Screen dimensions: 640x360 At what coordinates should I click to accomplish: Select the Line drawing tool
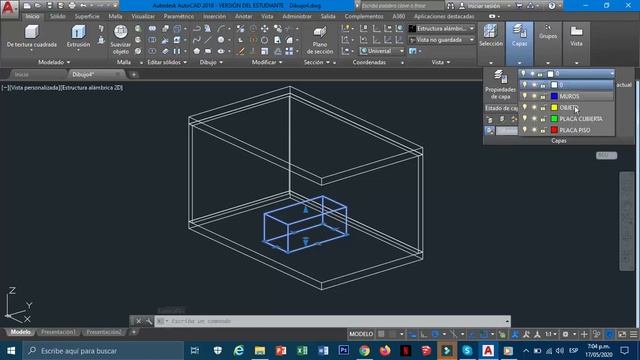[208, 40]
